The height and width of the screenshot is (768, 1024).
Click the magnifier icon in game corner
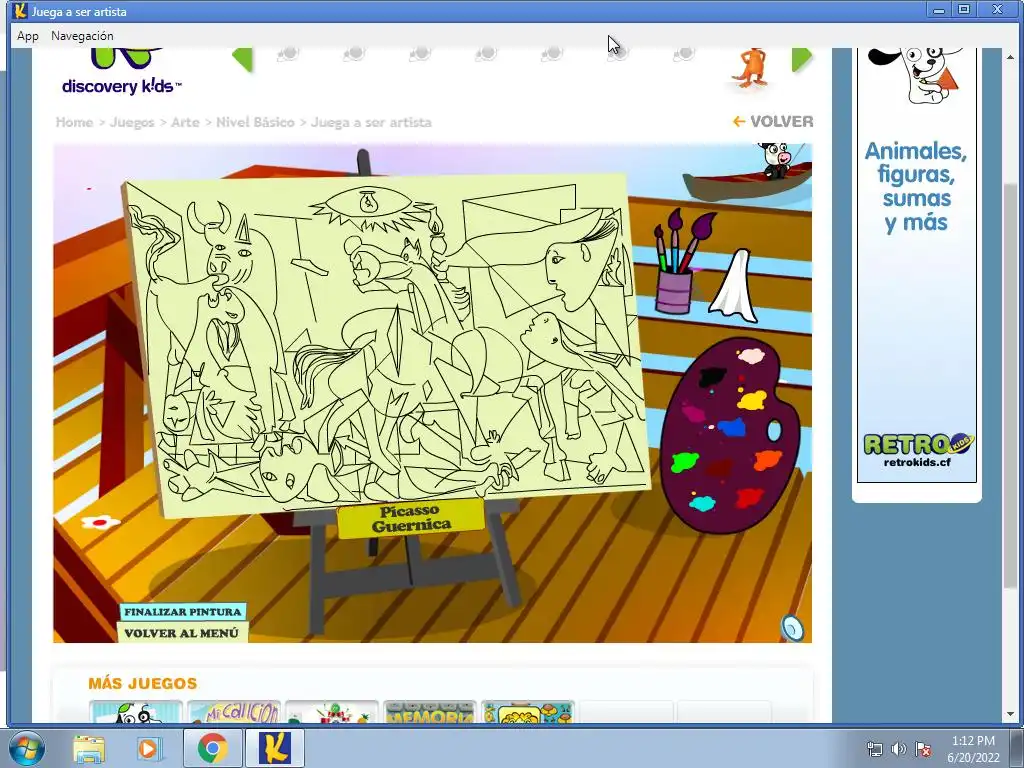pos(792,628)
